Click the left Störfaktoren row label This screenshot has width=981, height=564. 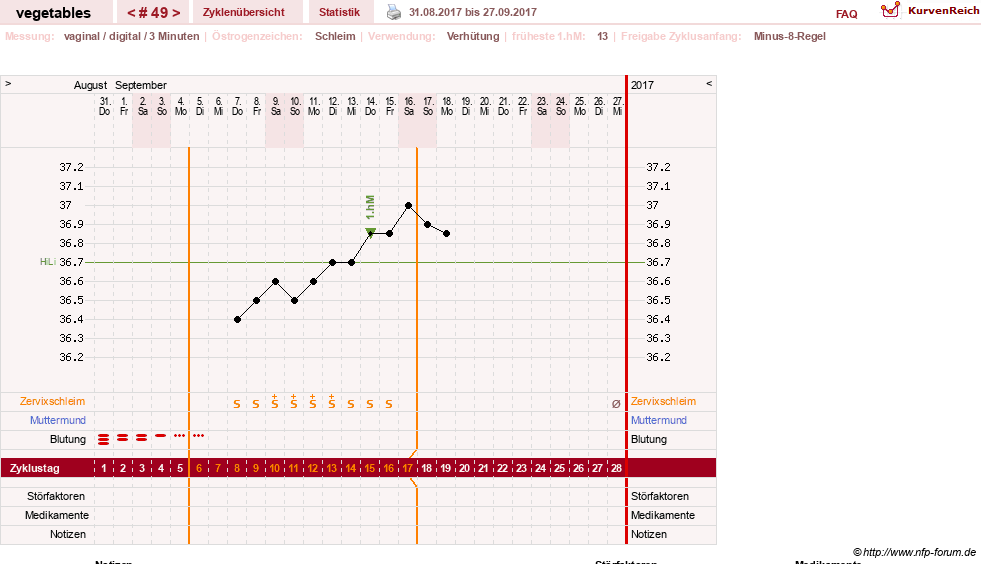pyautogui.click(x=56, y=496)
